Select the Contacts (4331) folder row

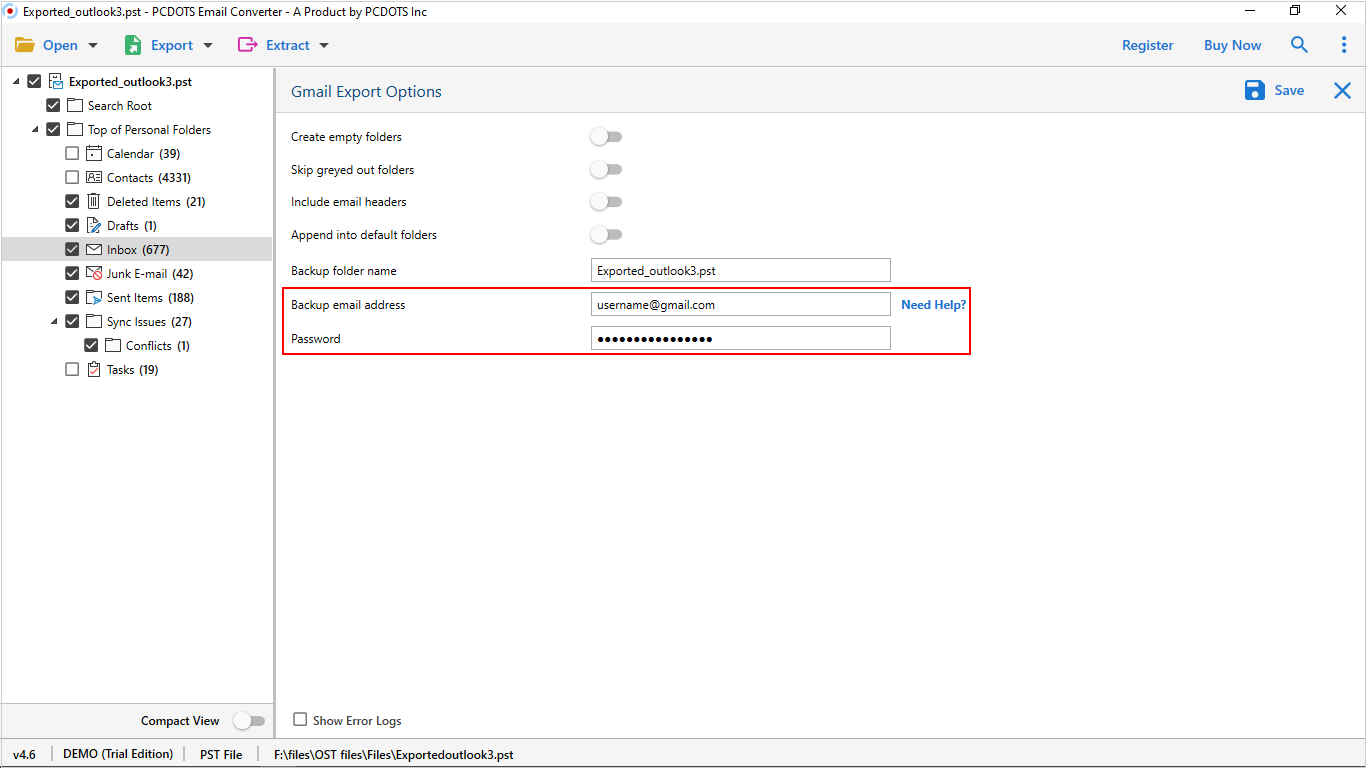137,178
